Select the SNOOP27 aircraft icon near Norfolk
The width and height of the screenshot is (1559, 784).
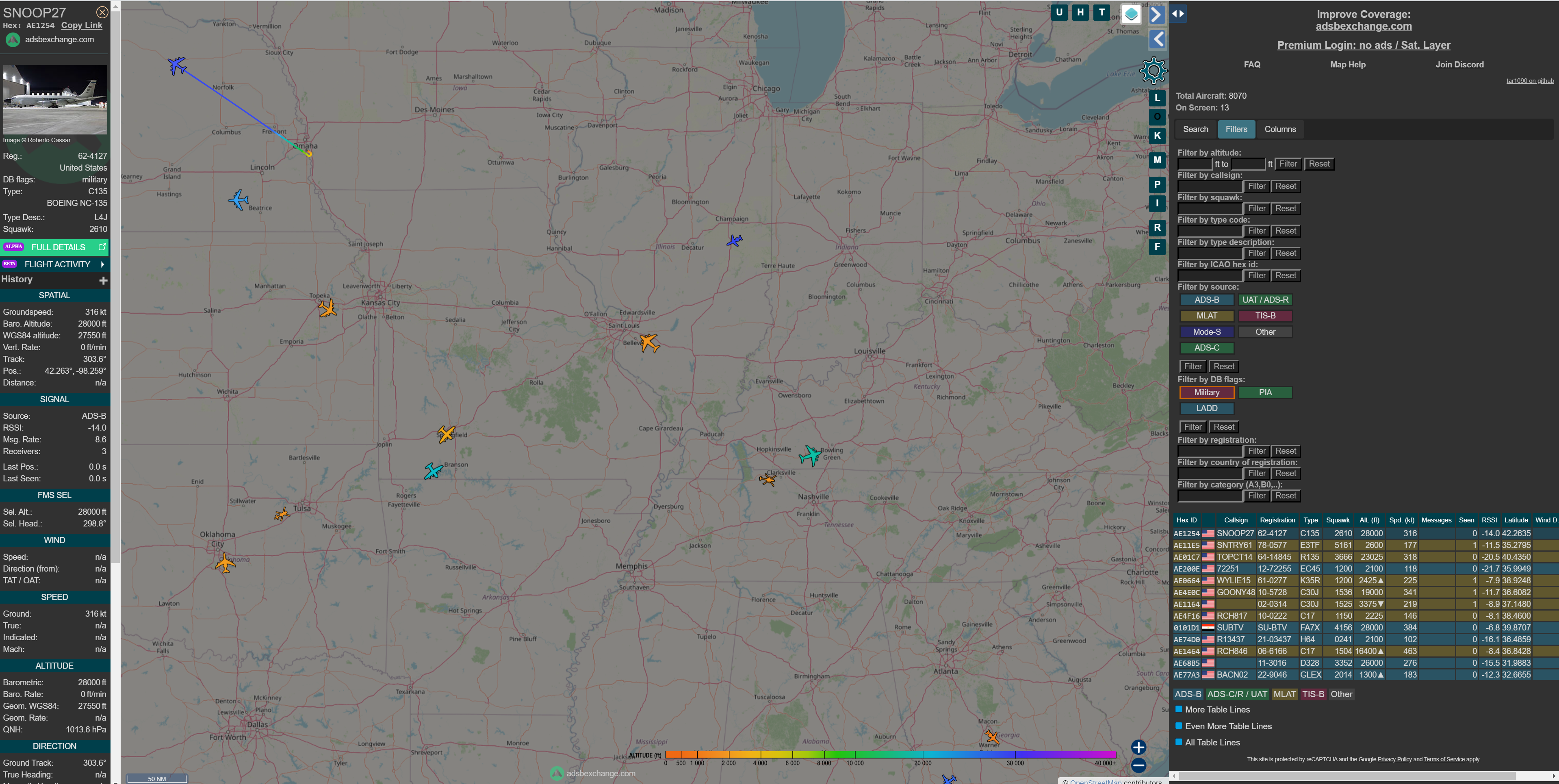(x=177, y=65)
